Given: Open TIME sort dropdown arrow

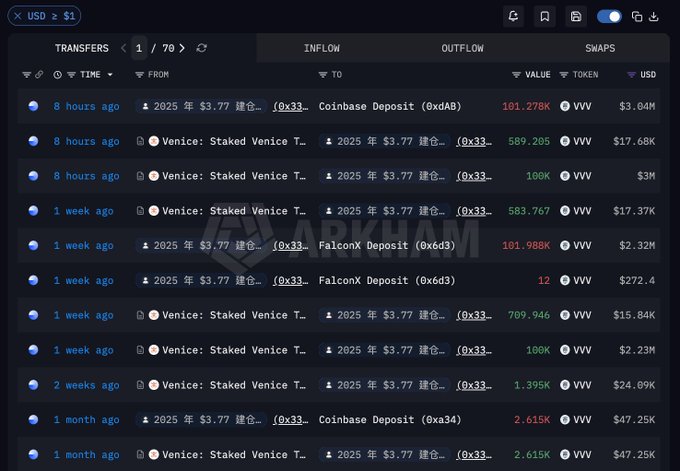Looking at the screenshot, I should point(110,75).
